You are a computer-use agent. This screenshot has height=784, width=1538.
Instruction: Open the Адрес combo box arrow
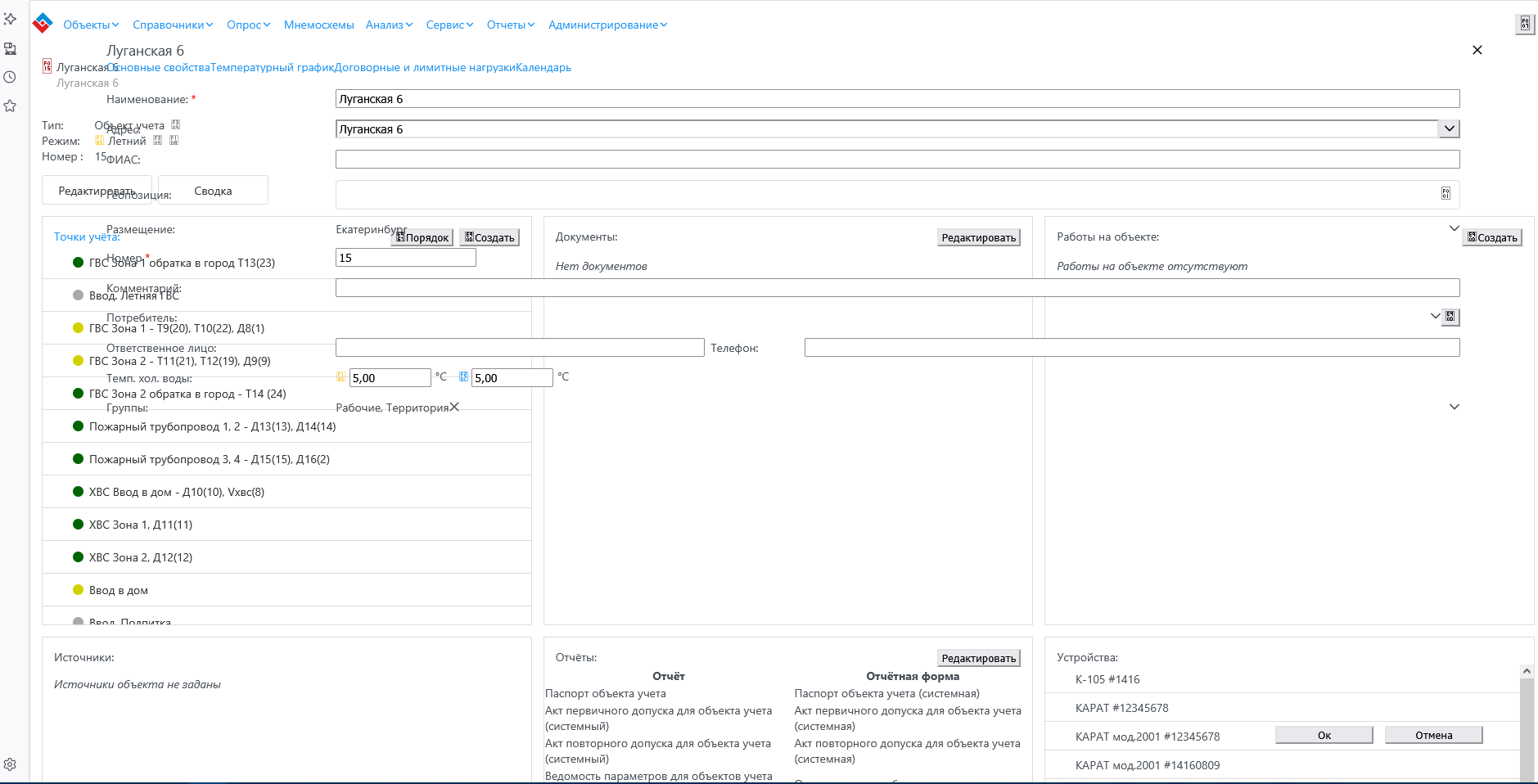click(x=1450, y=128)
